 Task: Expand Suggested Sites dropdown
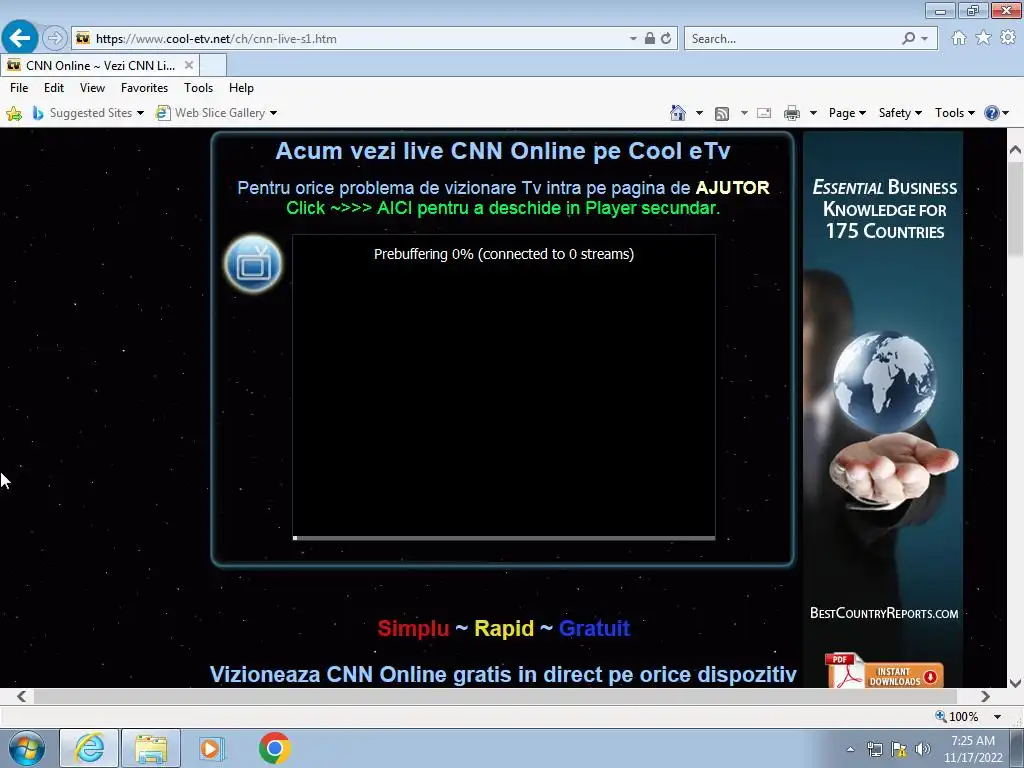[140, 114]
